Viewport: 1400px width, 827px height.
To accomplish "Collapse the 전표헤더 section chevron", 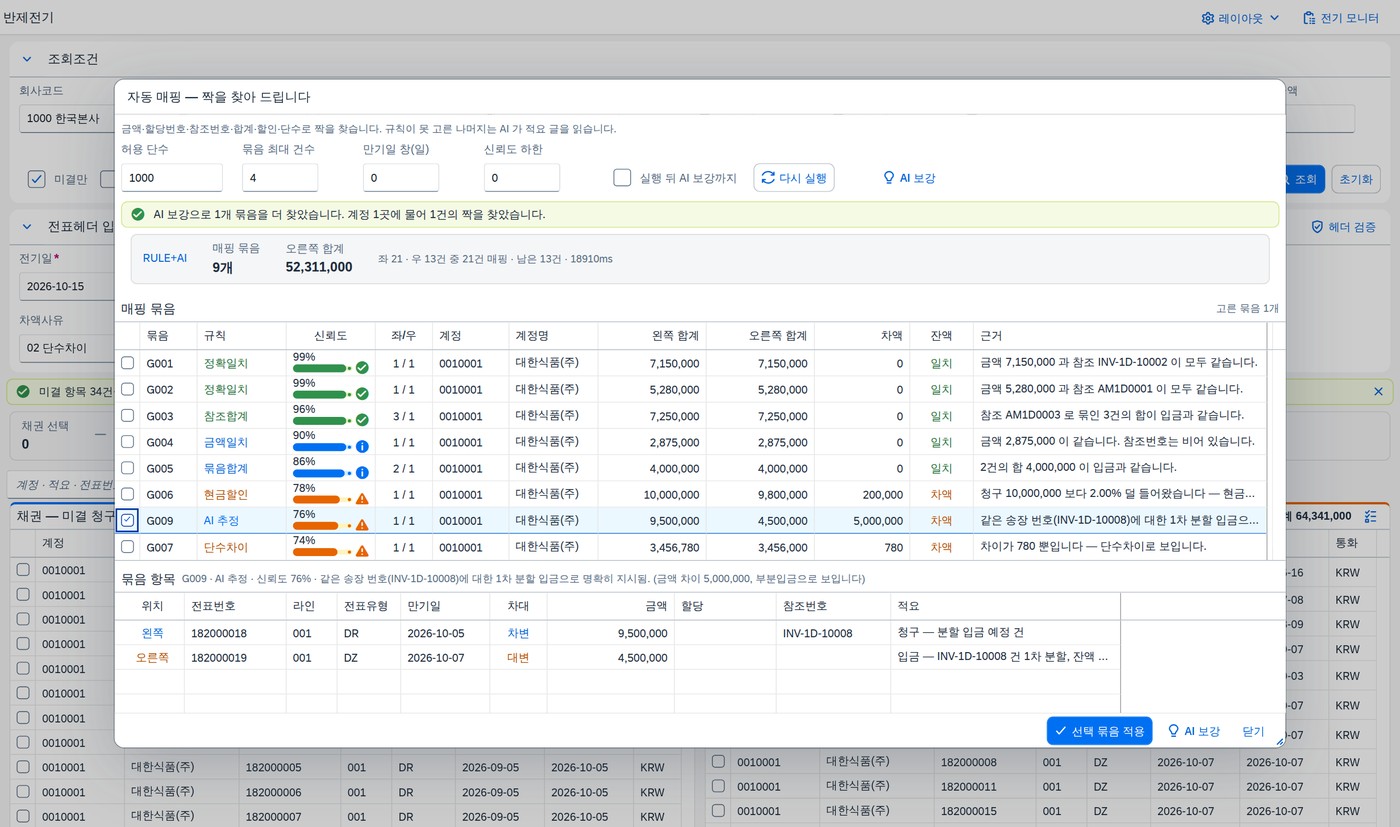I will [x=26, y=226].
